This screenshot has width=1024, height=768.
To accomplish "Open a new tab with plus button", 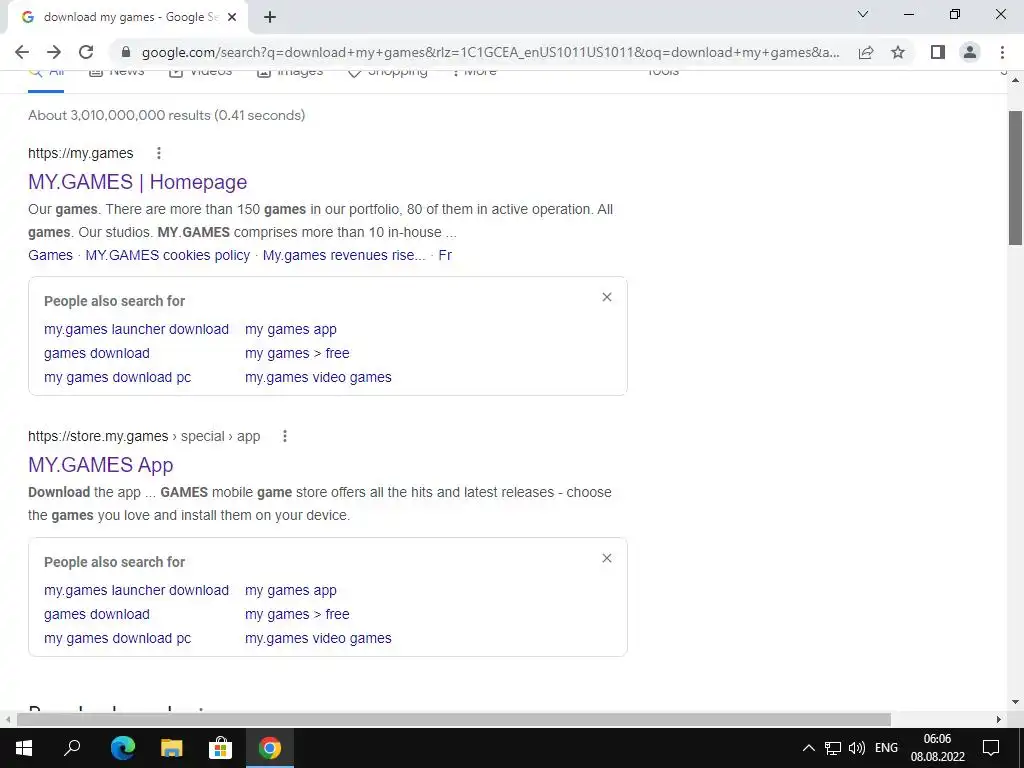I will (270, 17).
